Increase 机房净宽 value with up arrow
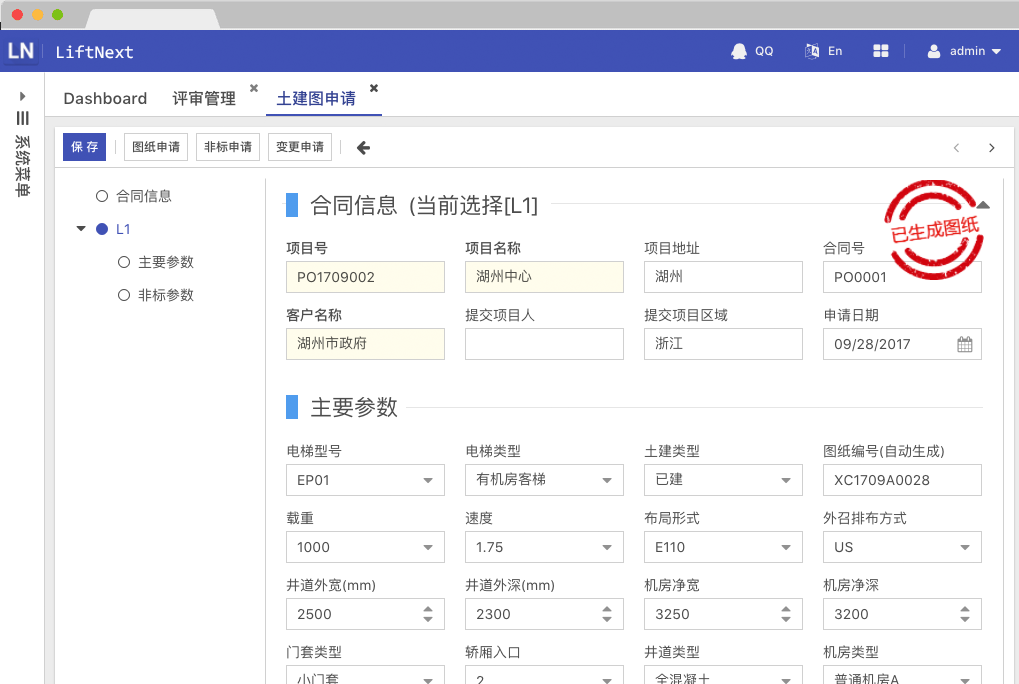The height and width of the screenshot is (684, 1019). point(786,609)
